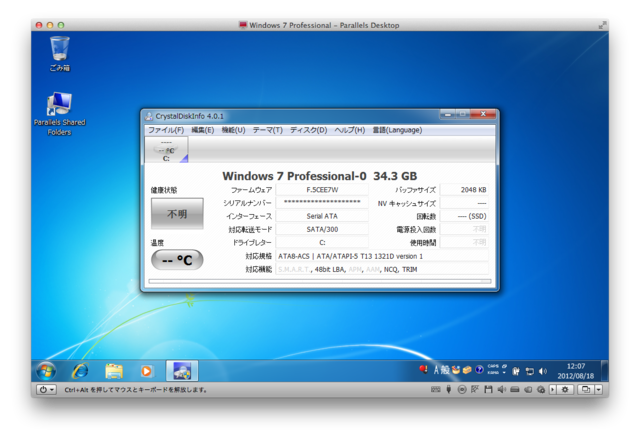Click the SATA/300 transfer mode field
Screen dimensions: 640x441
coord(322,229)
